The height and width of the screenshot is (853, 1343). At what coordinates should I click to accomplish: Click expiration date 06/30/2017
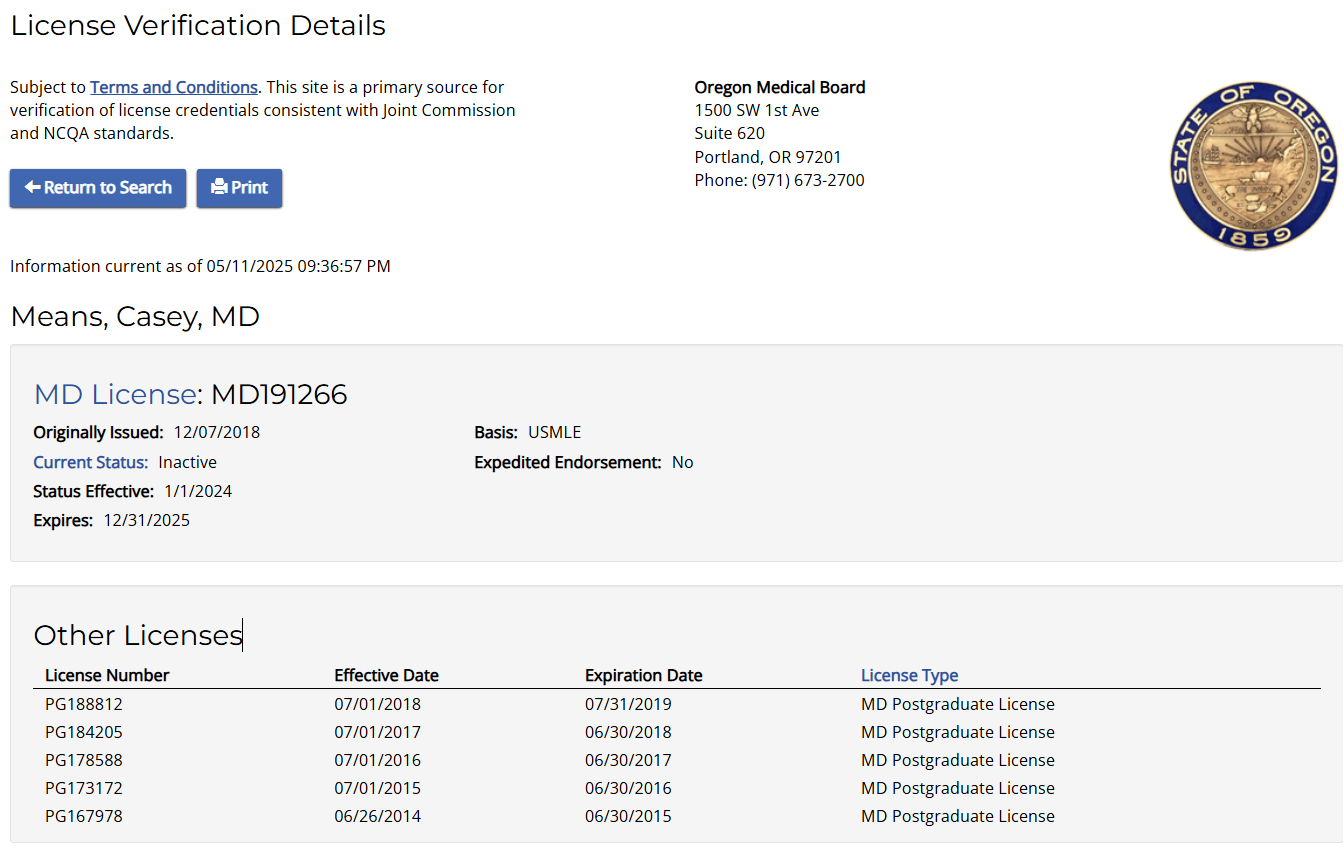tap(629, 760)
